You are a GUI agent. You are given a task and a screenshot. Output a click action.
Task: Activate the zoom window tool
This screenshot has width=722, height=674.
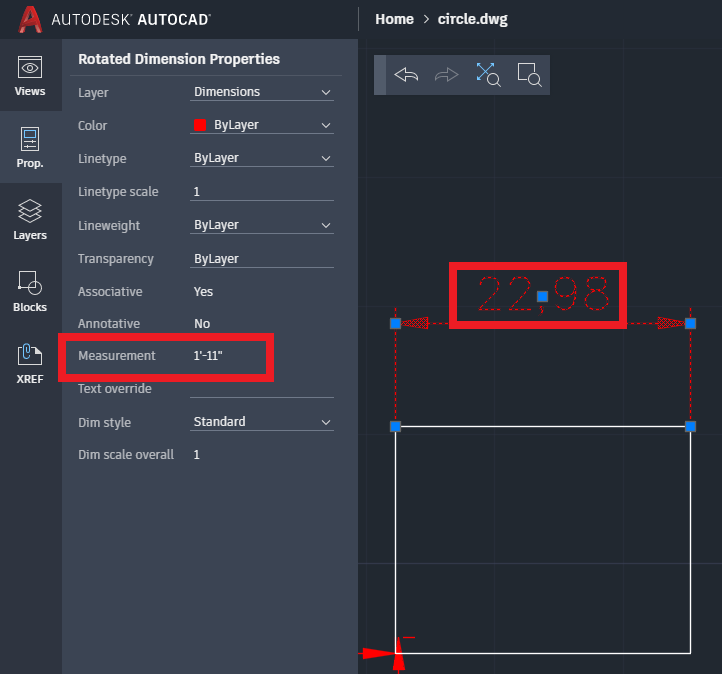point(529,75)
